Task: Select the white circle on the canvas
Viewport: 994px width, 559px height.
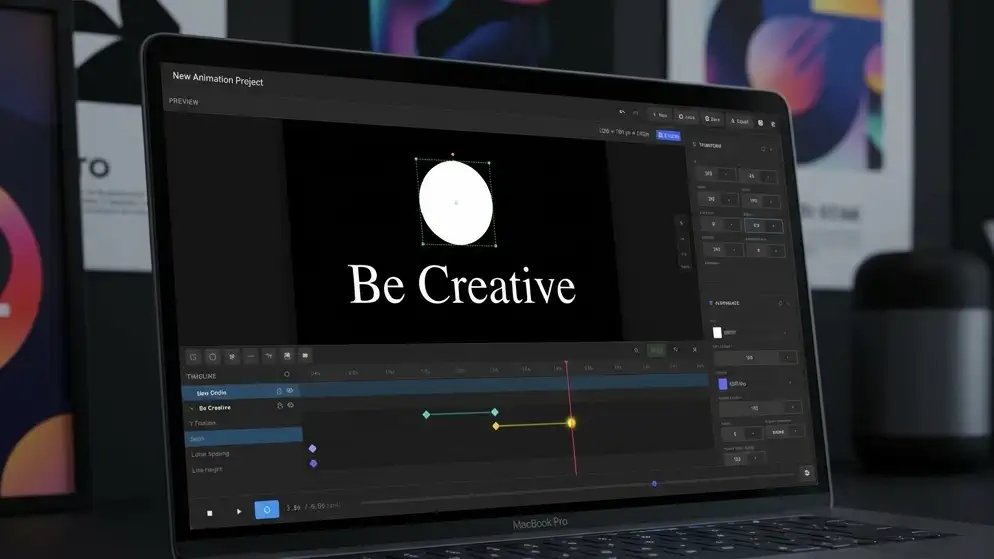Action: pos(456,203)
